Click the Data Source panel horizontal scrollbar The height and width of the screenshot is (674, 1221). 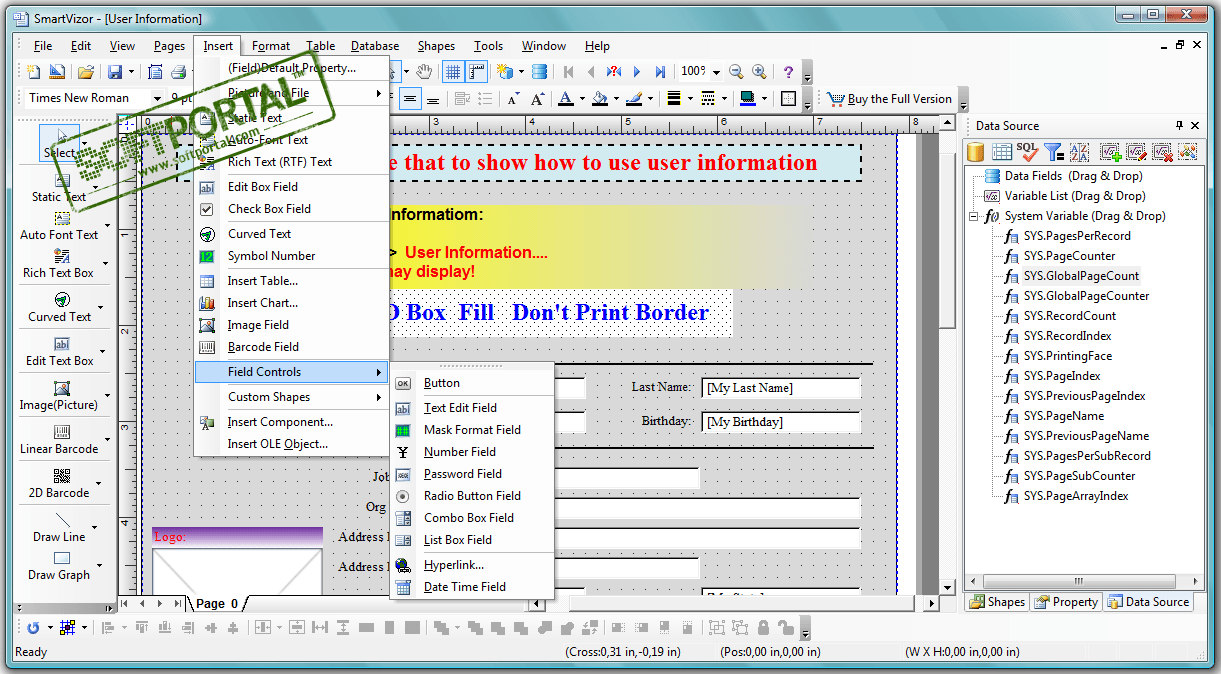(x=1078, y=581)
